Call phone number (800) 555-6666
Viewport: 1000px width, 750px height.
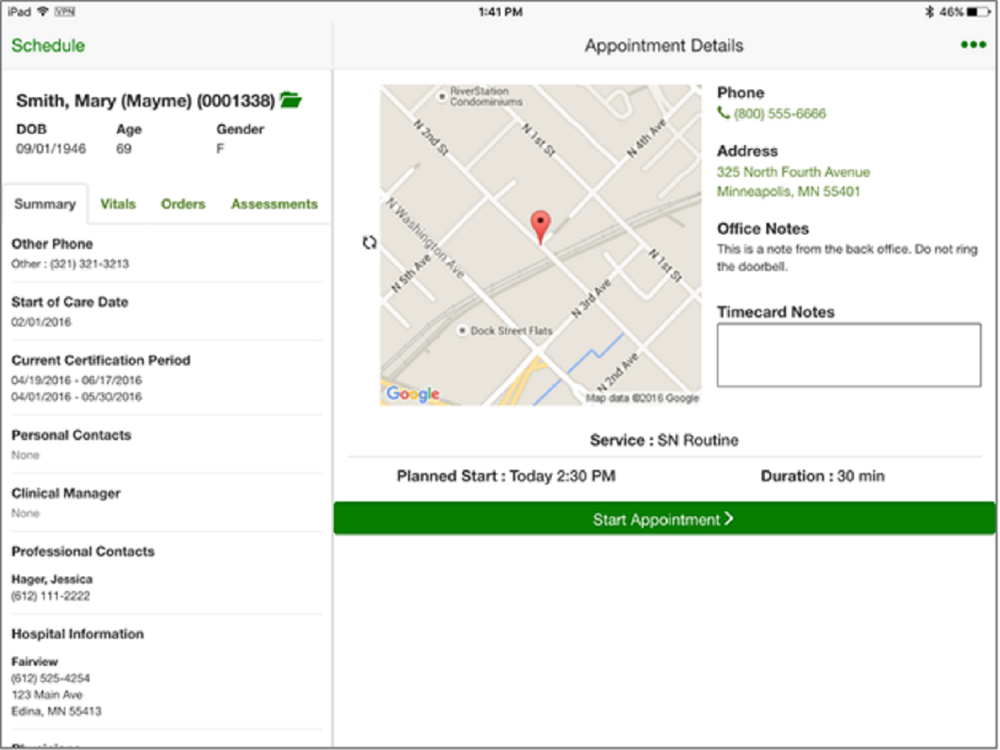click(779, 114)
